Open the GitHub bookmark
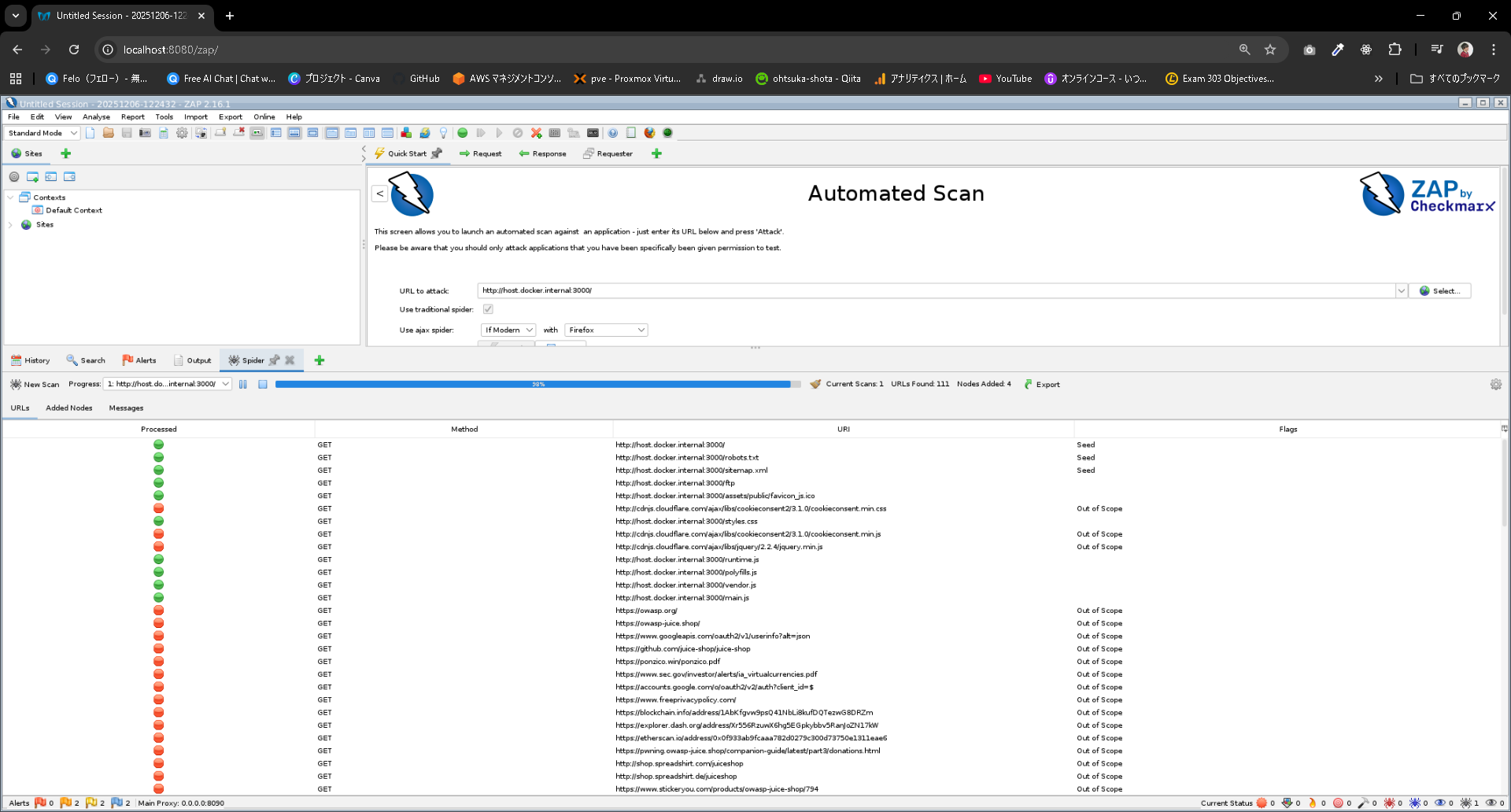1511x812 pixels. [x=417, y=79]
